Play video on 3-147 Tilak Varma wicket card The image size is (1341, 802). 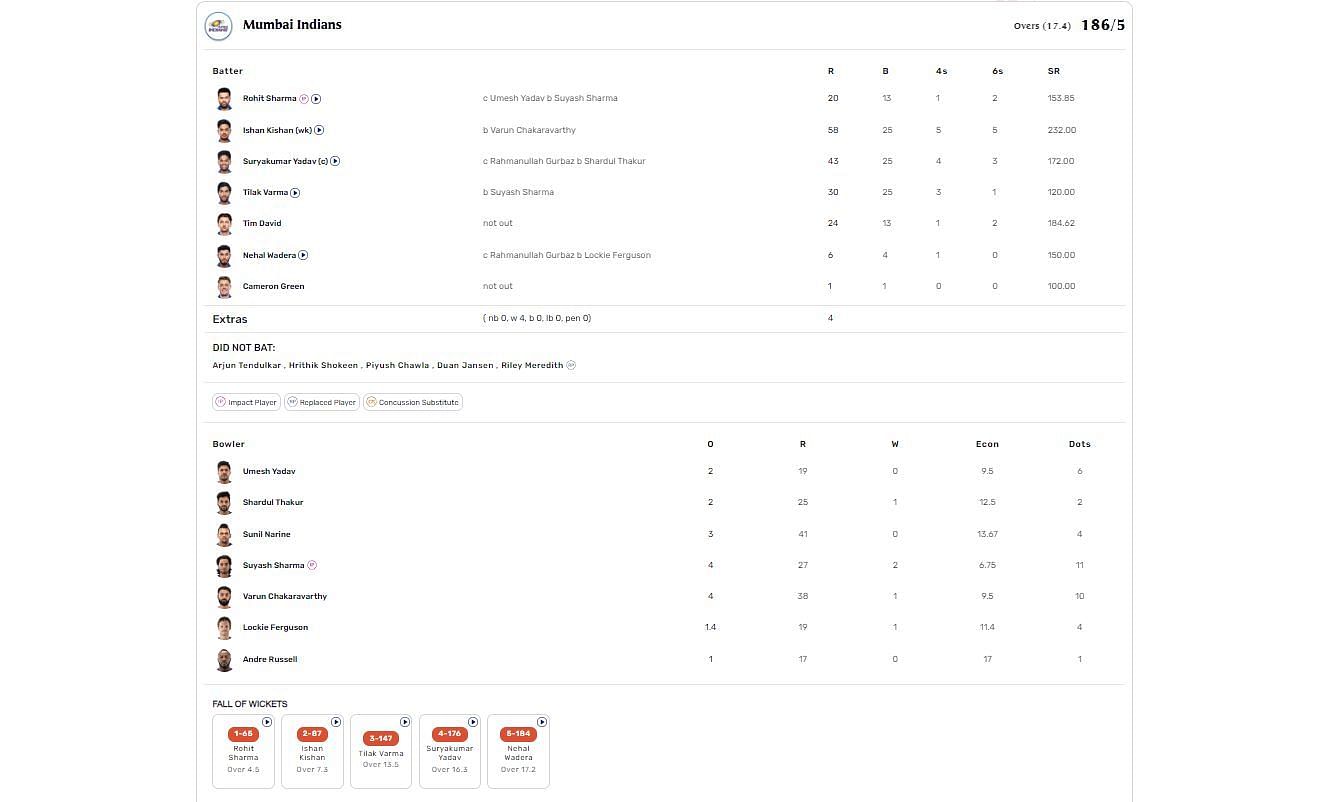[405, 722]
